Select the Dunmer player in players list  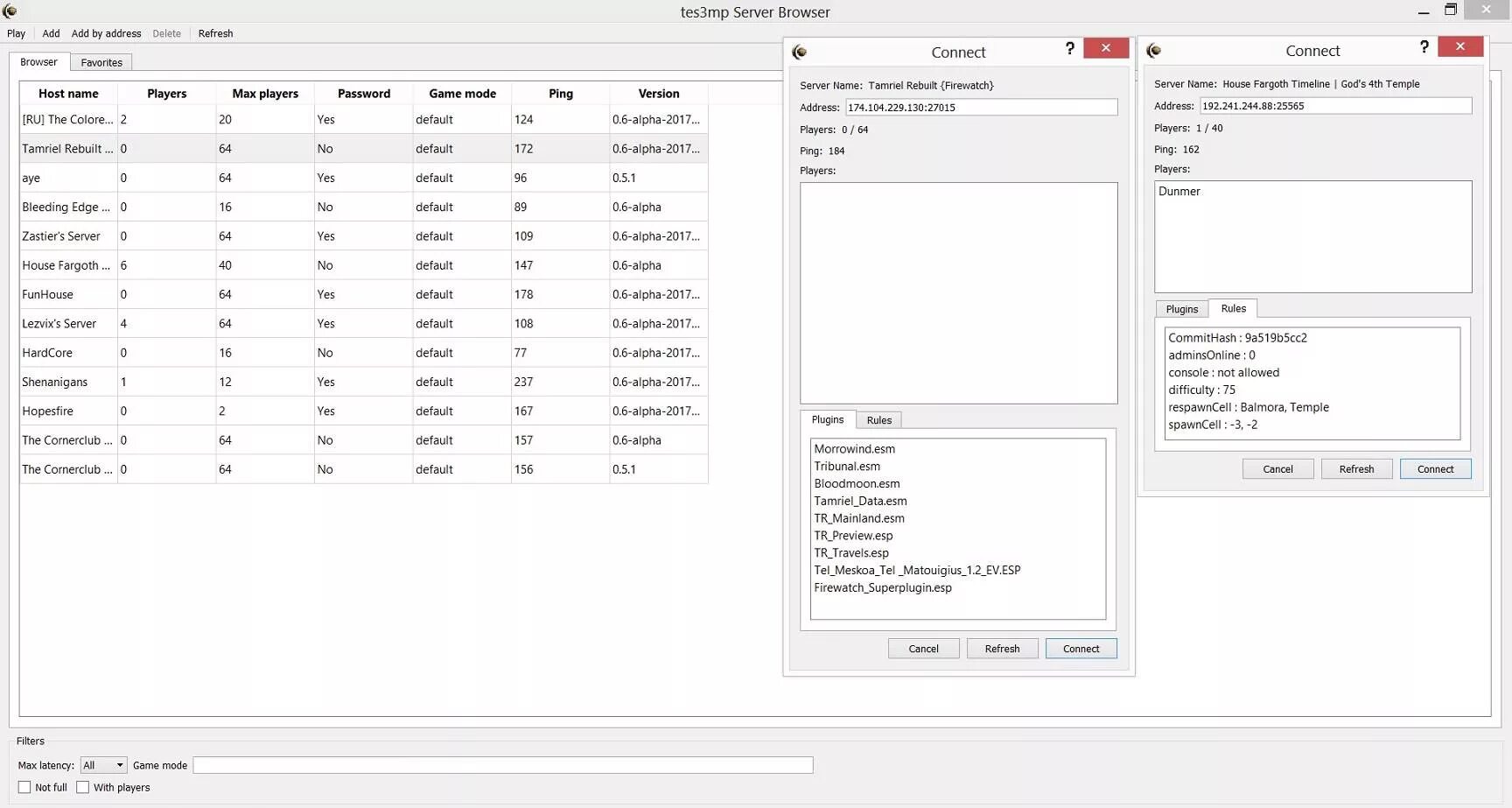[1179, 192]
